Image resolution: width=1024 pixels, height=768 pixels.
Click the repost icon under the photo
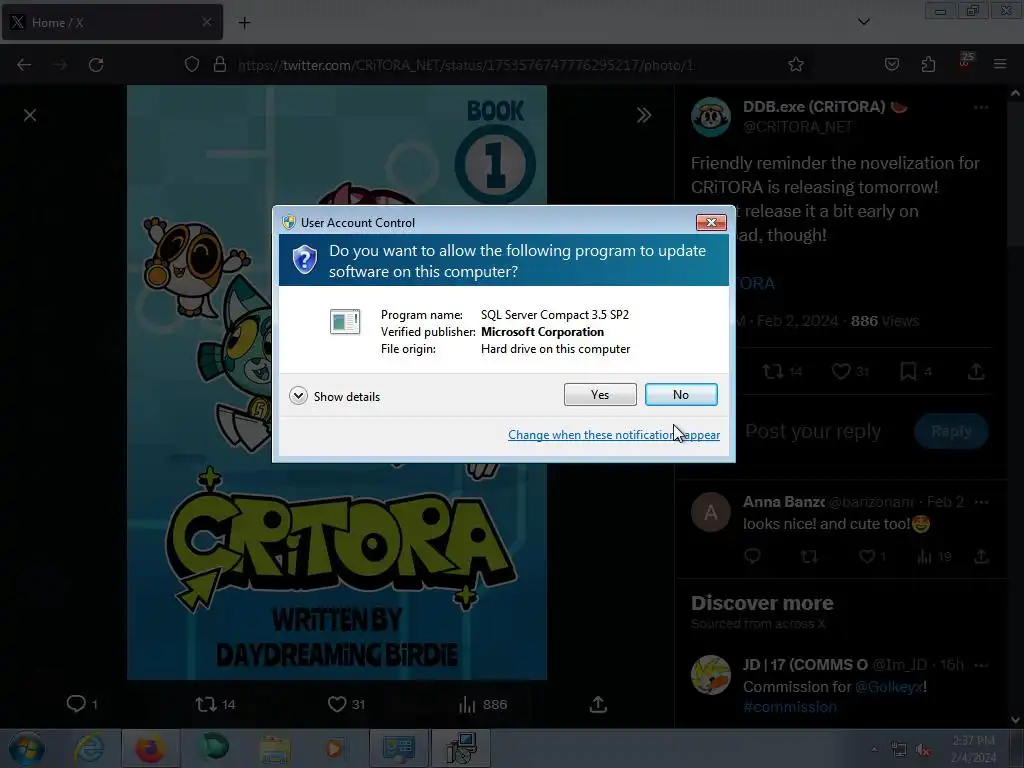(x=206, y=704)
